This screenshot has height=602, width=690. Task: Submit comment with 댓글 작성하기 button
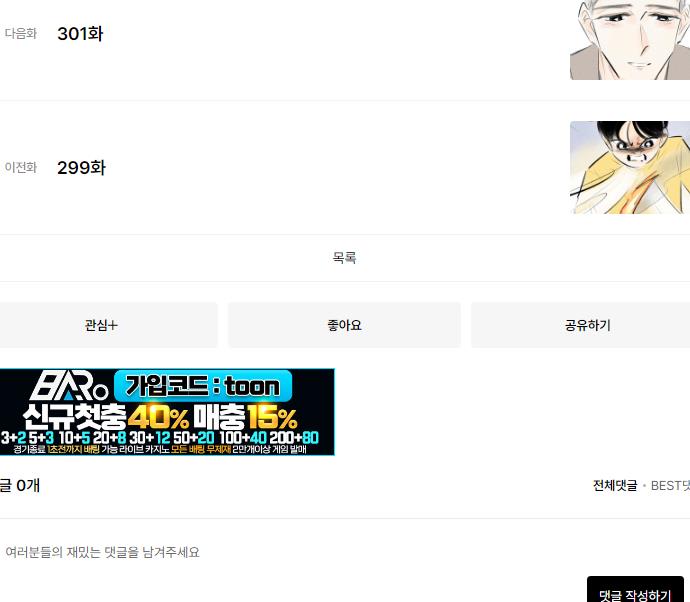coord(635,592)
